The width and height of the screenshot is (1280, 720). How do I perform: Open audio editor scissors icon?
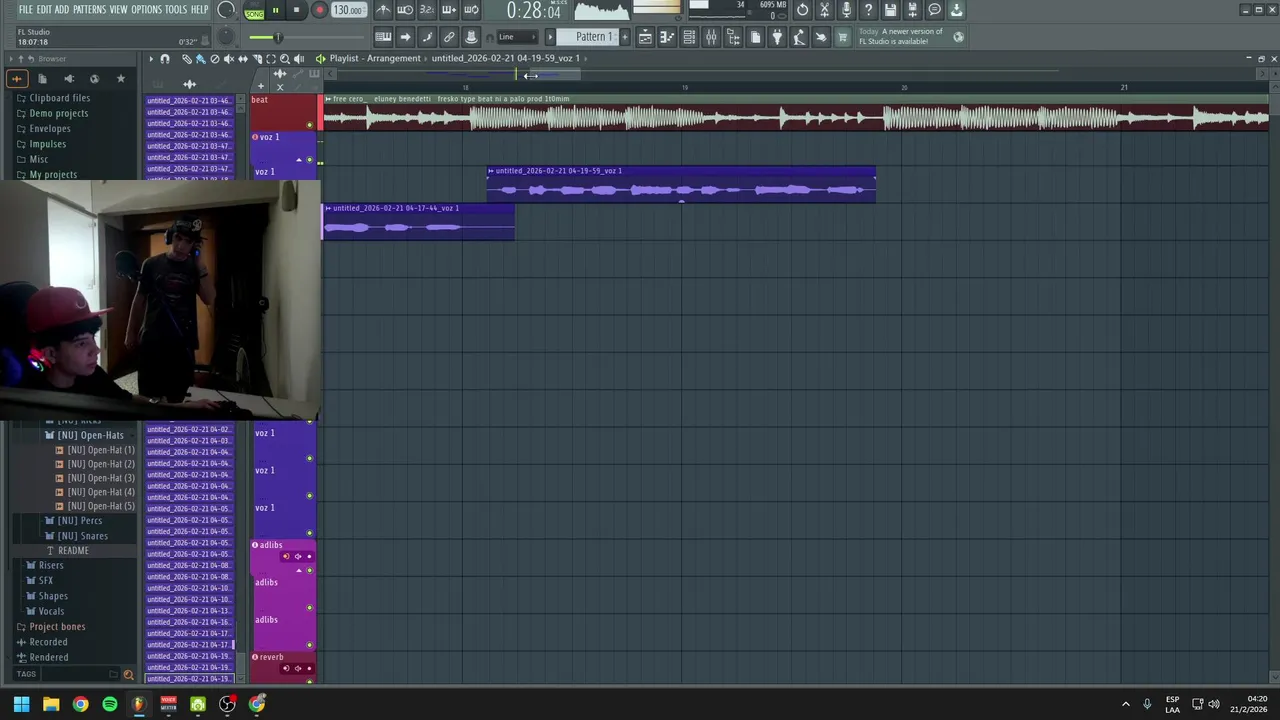(x=824, y=10)
